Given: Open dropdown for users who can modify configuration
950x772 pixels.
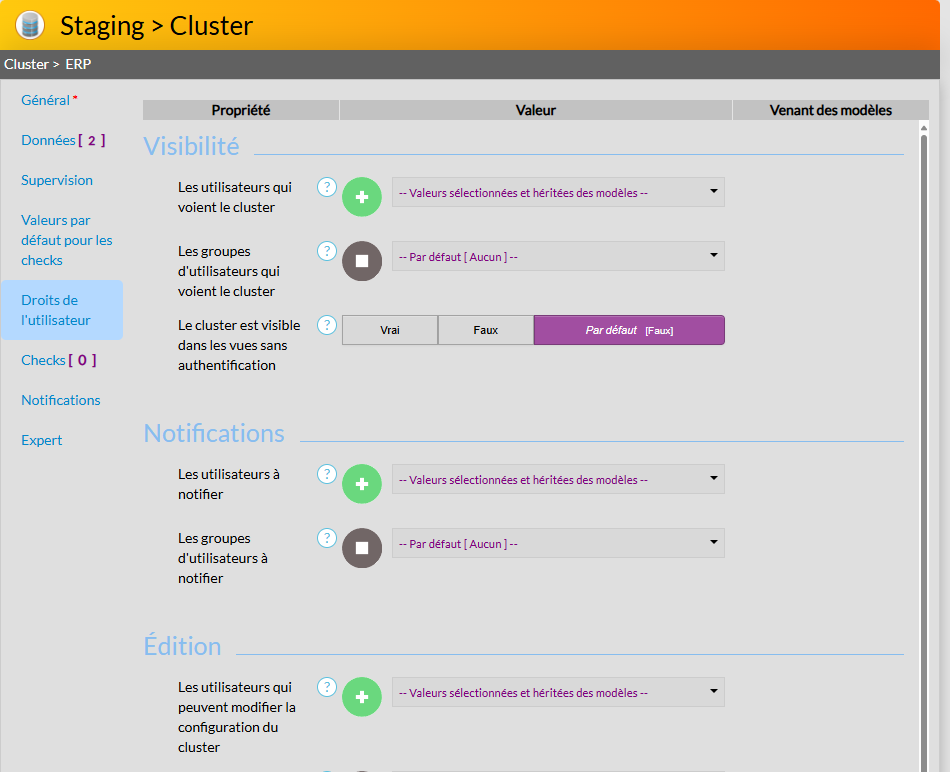Looking at the screenshot, I should pos(558,692).
